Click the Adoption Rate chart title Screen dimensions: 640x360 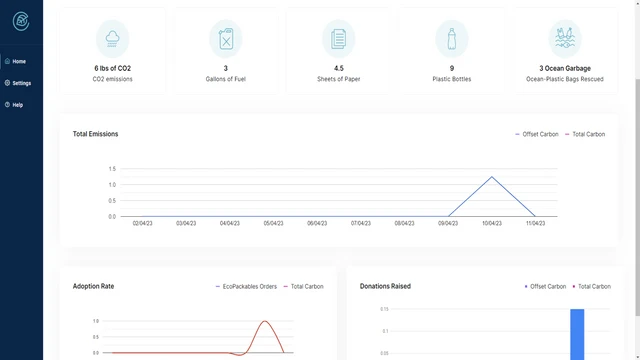[93, 286]
